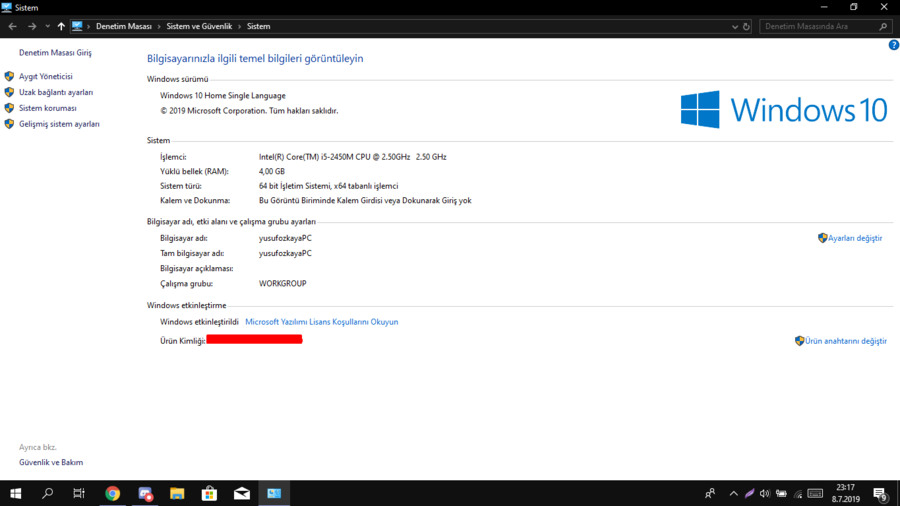Click the 4,00 GB RAM value

271,172
